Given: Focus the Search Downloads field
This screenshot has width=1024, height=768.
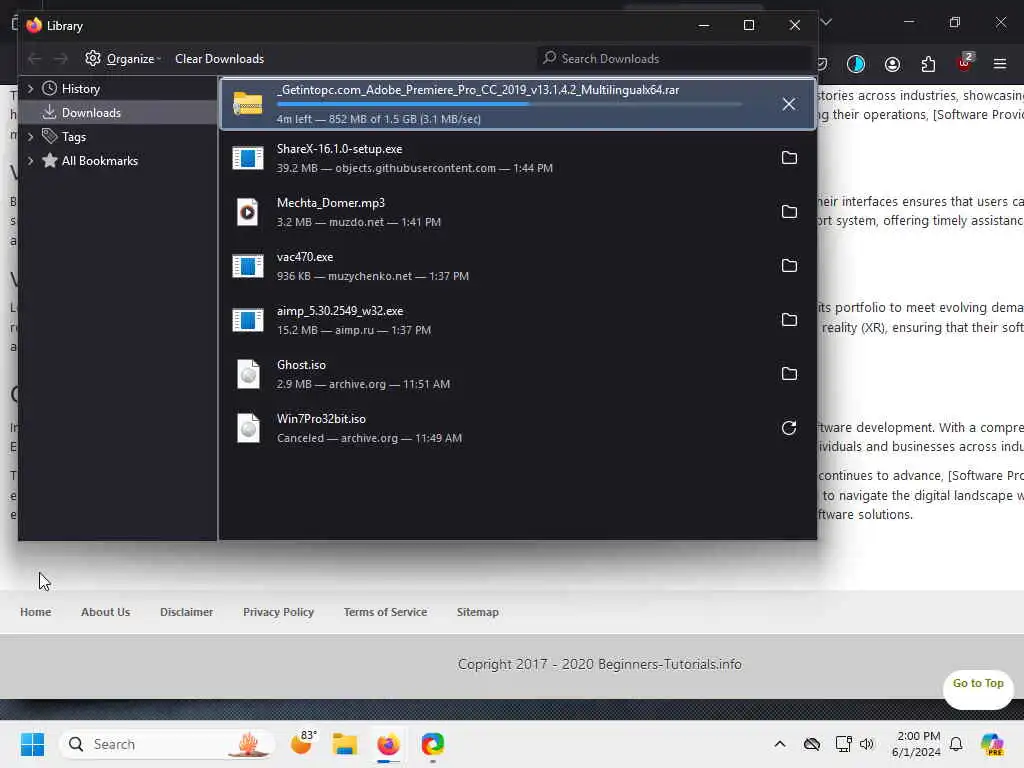Looking at the screenshot, I should [x=673, y=59].
